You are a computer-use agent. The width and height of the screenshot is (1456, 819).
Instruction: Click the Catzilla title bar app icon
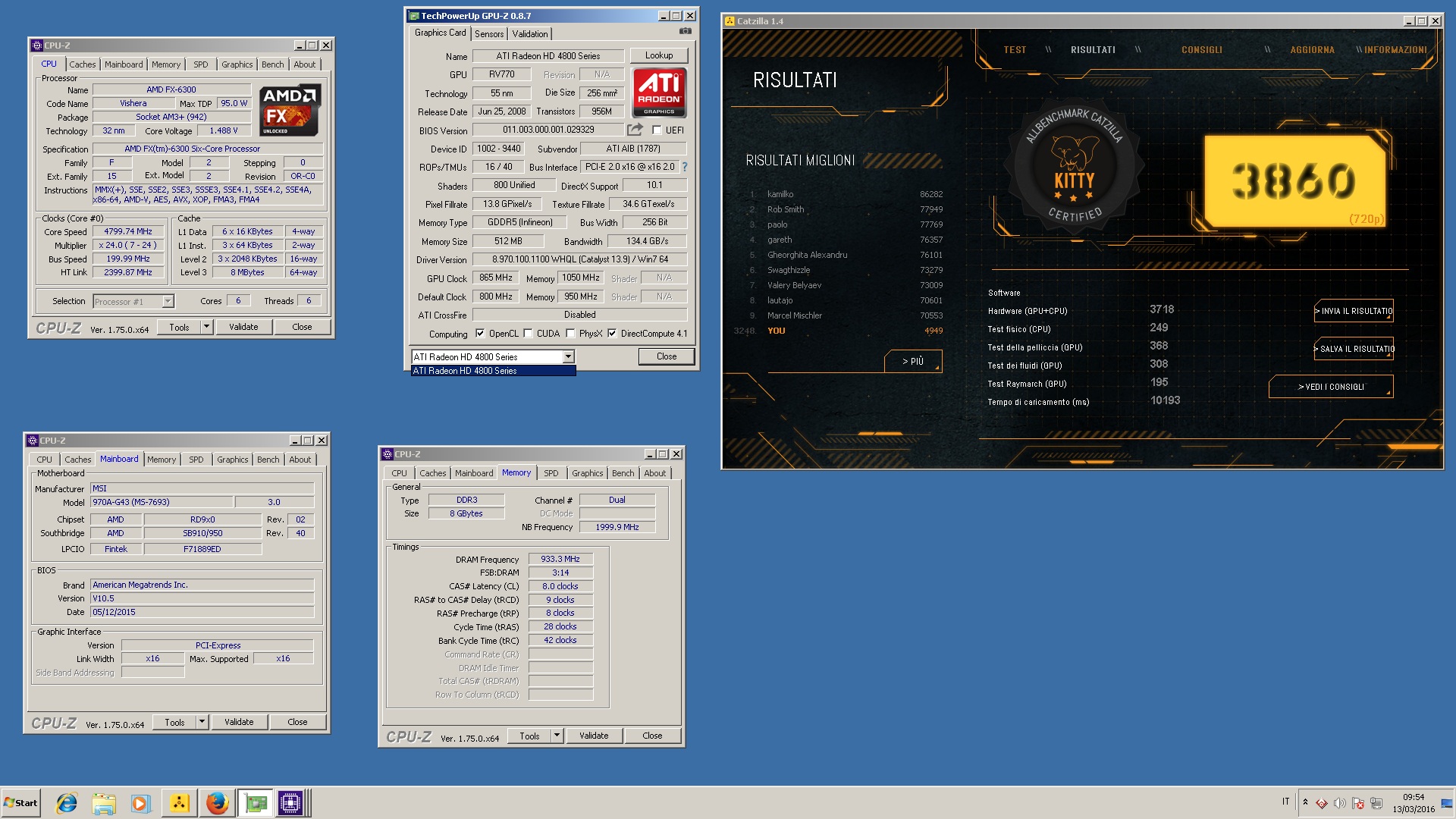tap(730, 21)
